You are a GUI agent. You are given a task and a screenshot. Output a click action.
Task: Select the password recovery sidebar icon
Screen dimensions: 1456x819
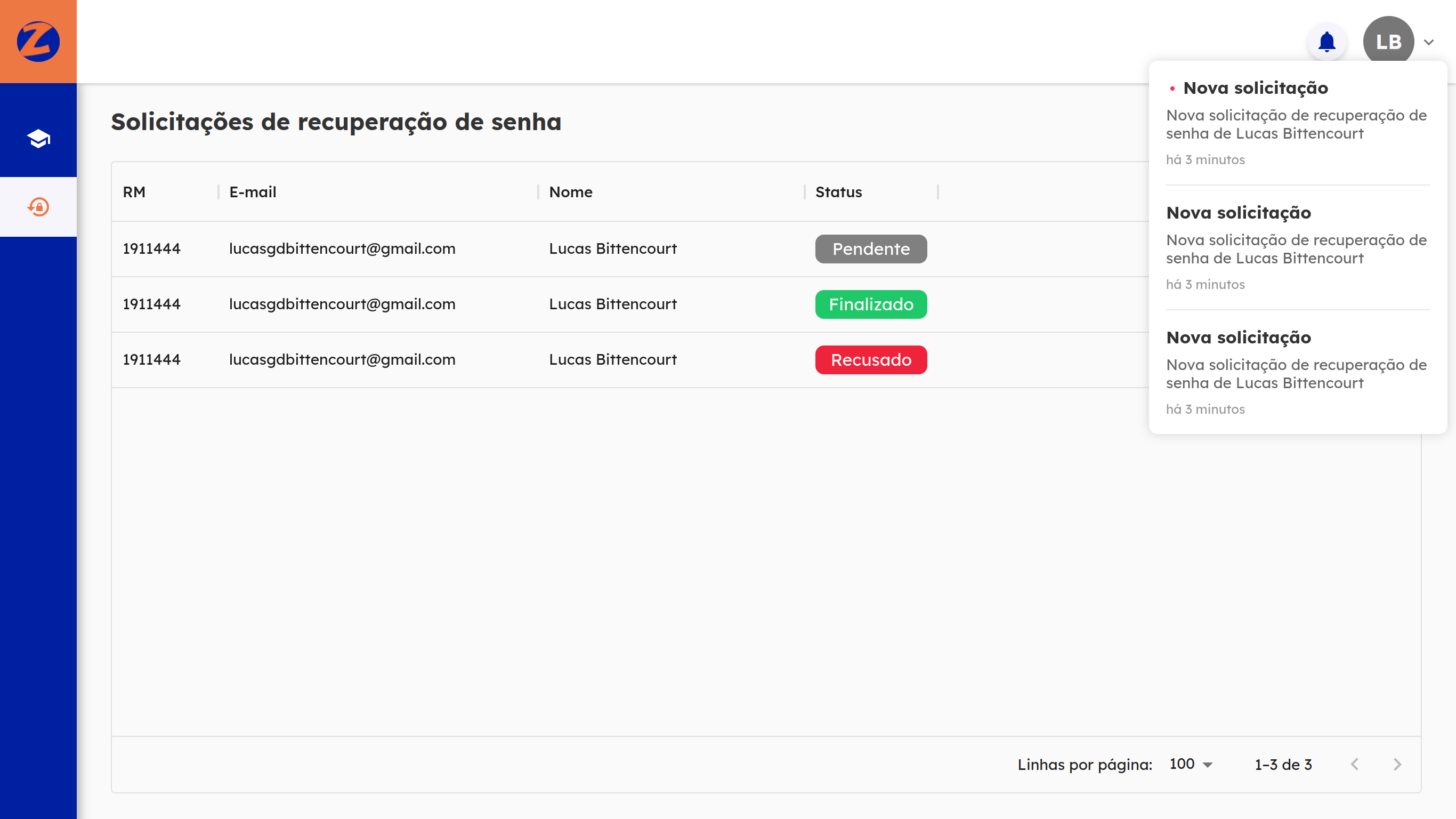[x=38, y=206]
